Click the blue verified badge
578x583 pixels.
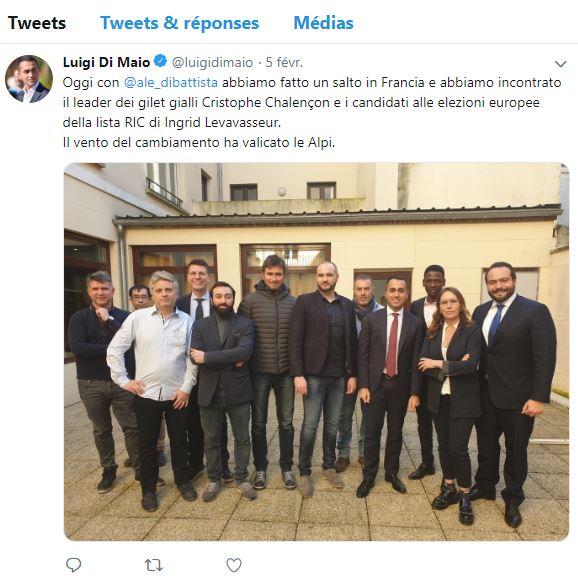[x=160, y=61]
